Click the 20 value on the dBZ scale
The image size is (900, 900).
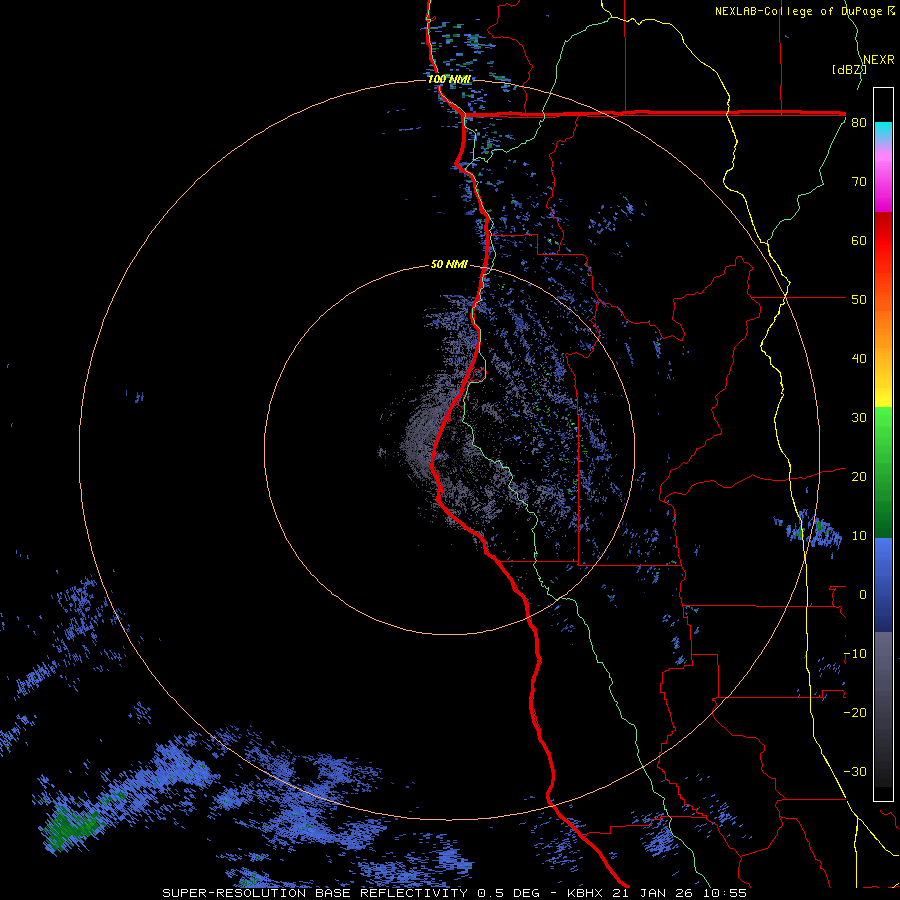pos(859,477)
